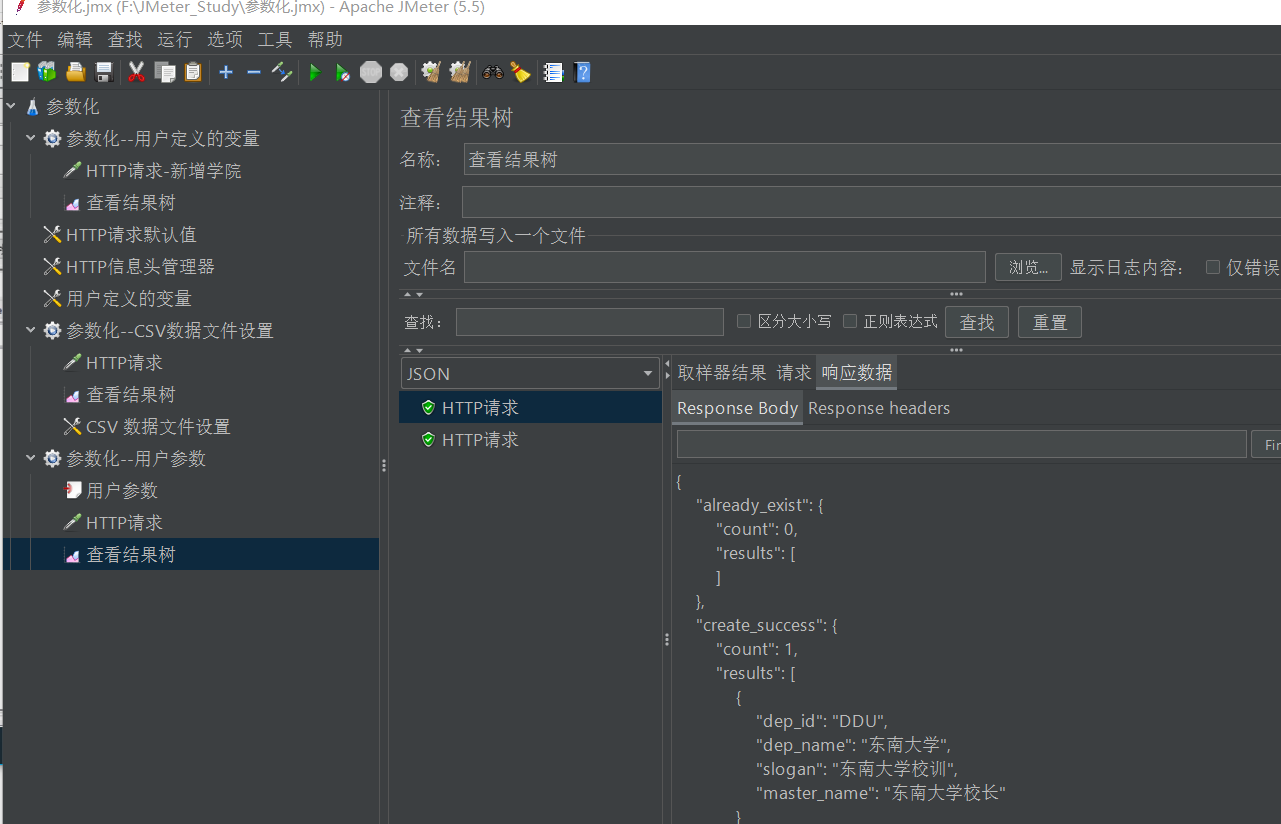This screenshot has height=824, width=1281.
Task: Expand tabs using arrow beside 取样器结果
Action: pyautogui.click(x=669, y=374)
